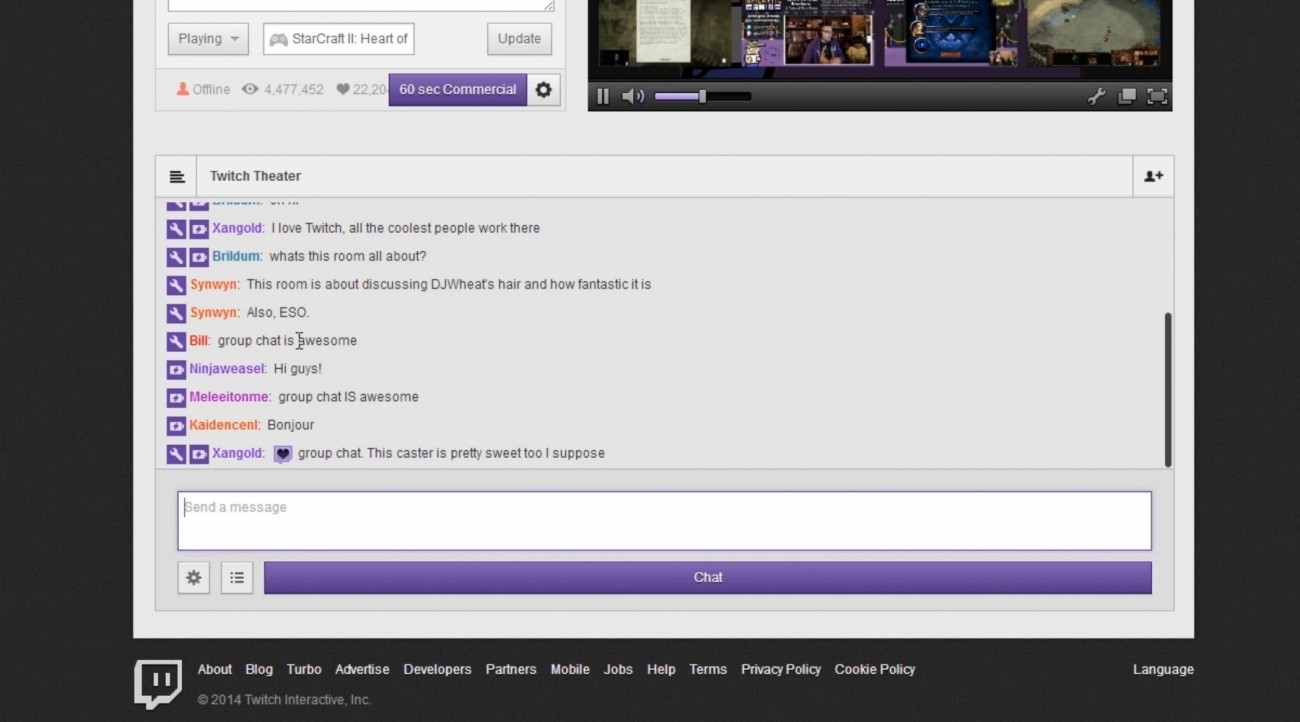Image resolution: width=1300 pixels, height=722 pixels.
Task: Click Brildum's username
Action: pyautogui.click(x=236, y=256)
